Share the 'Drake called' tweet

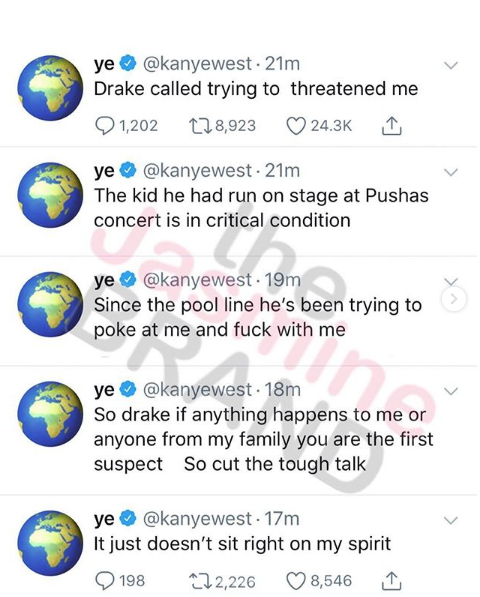click(x=391, y=126)
